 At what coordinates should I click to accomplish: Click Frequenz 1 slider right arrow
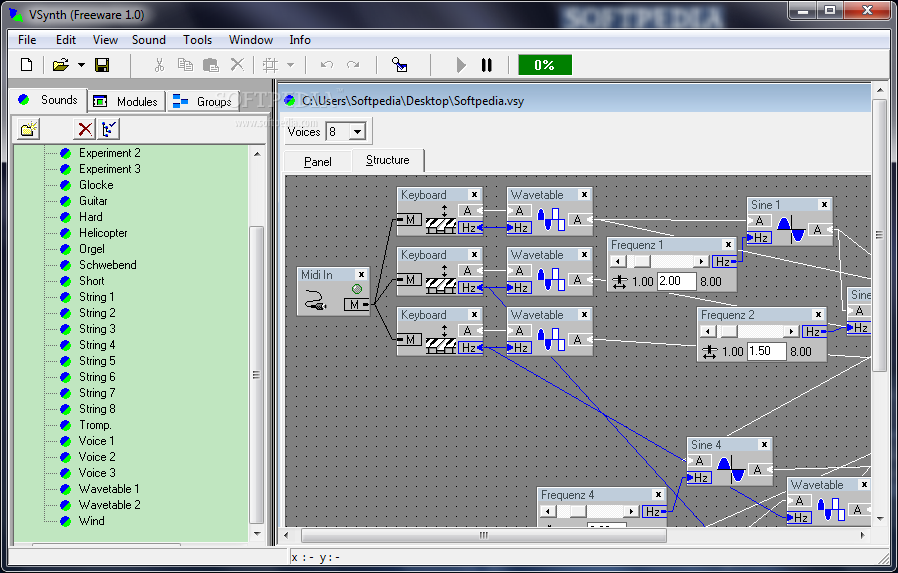pos(702,262)
